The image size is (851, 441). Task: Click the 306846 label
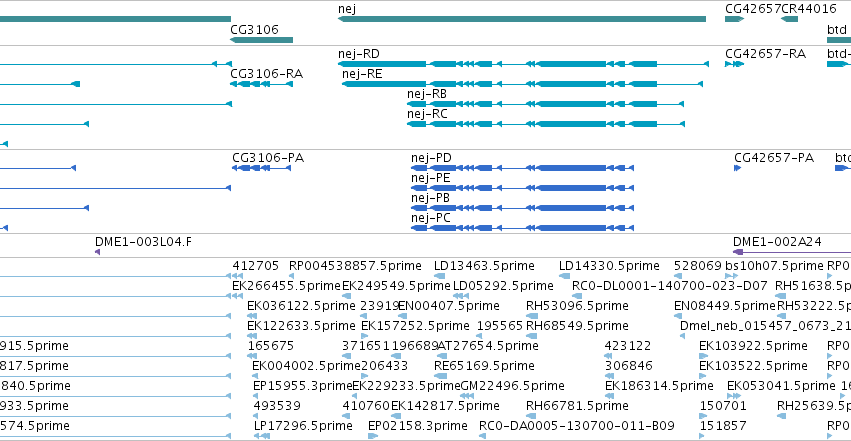pos(628,366)
